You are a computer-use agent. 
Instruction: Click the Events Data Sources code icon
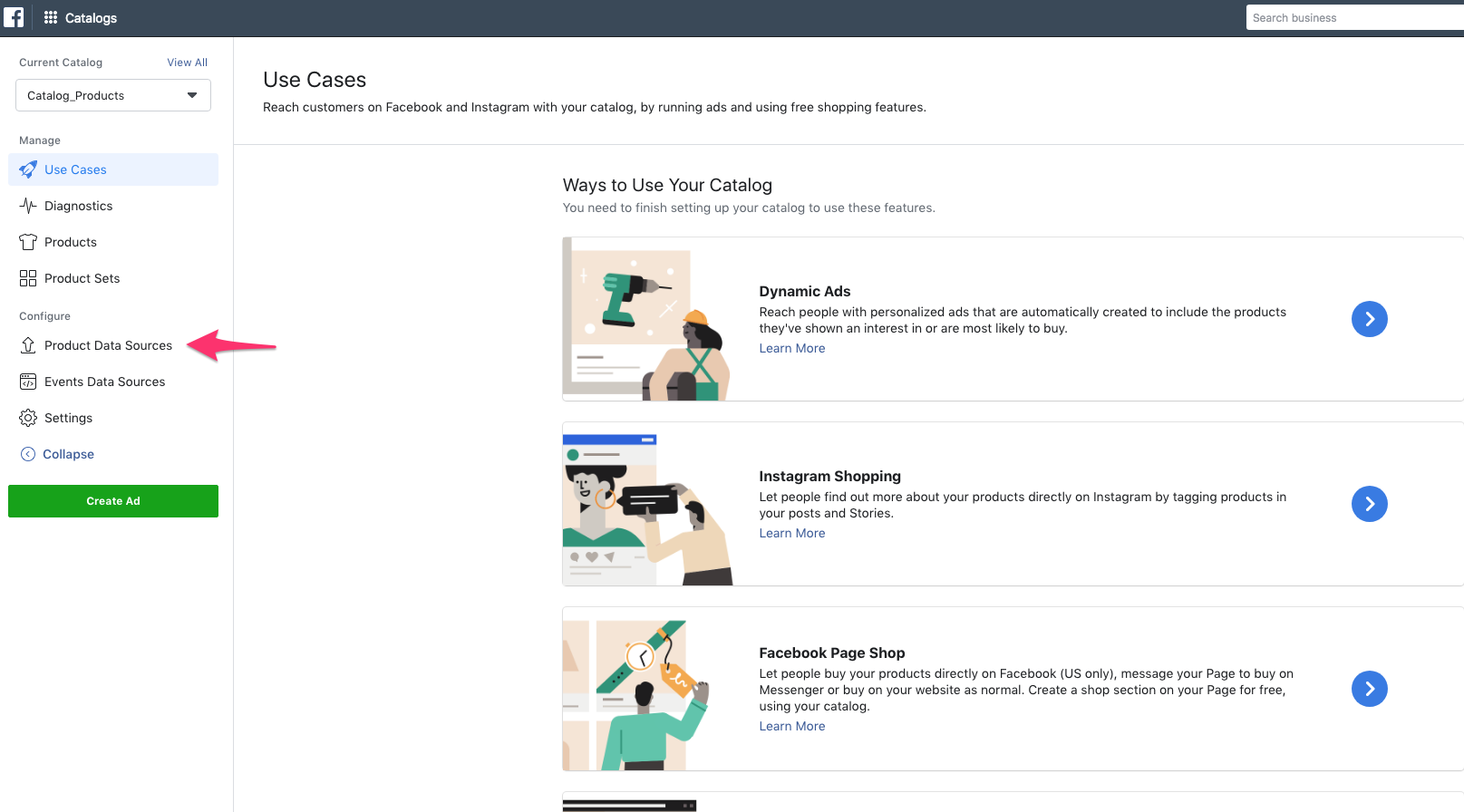pyautogui.click(x=28, y=382)
